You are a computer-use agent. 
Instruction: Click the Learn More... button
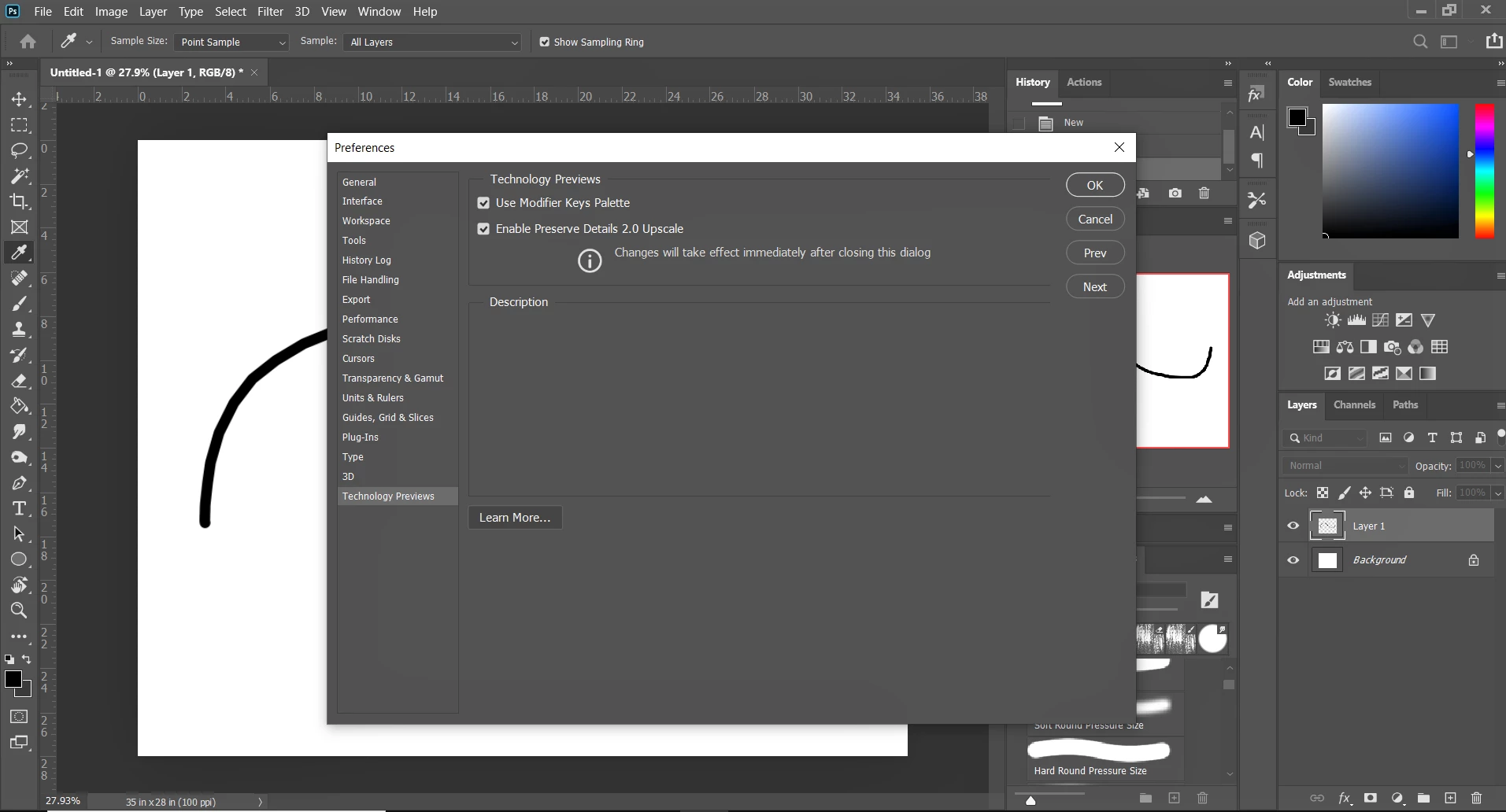(515, 518)
